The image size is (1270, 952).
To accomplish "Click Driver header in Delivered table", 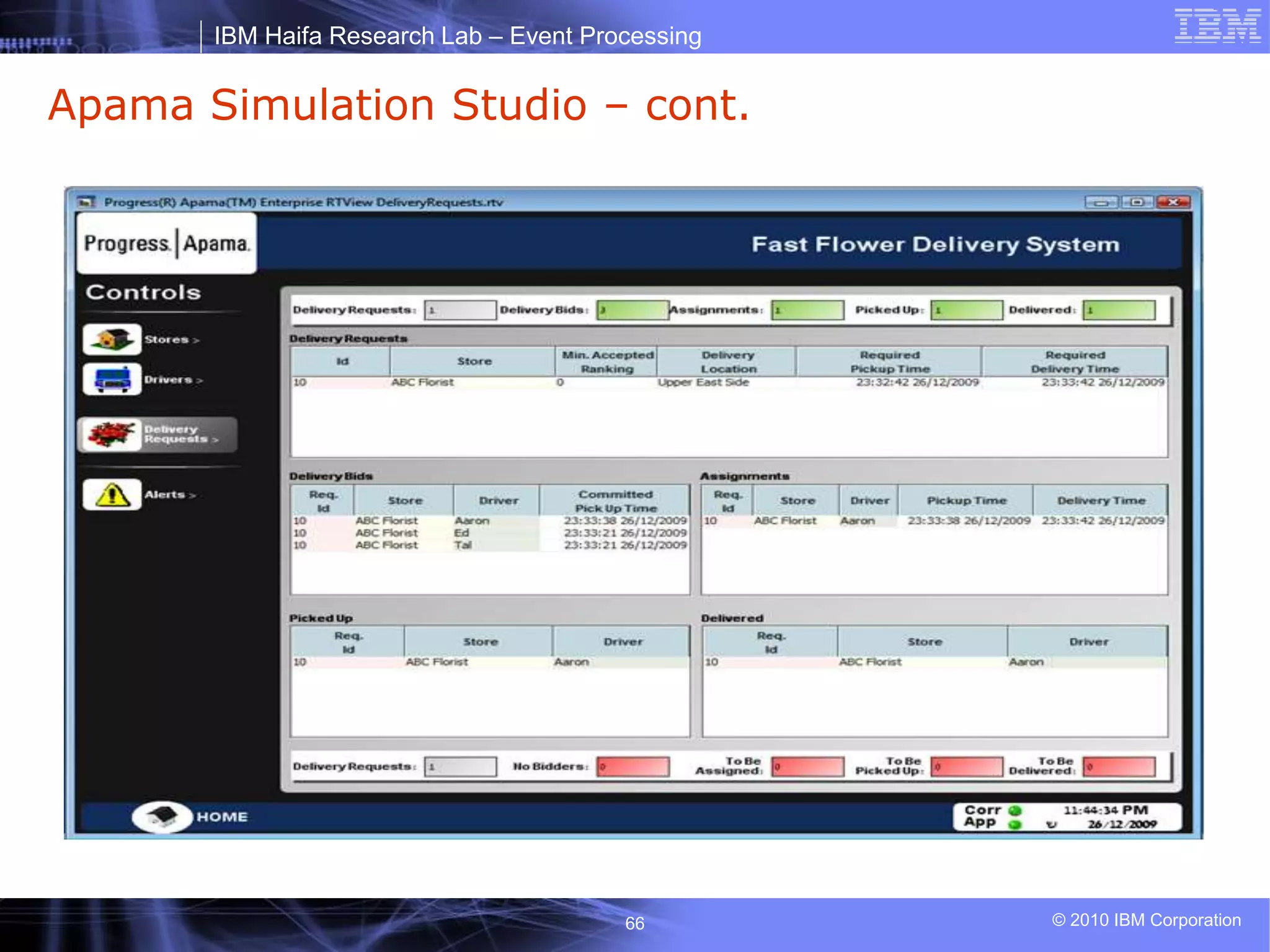I will pos(1088,642).
